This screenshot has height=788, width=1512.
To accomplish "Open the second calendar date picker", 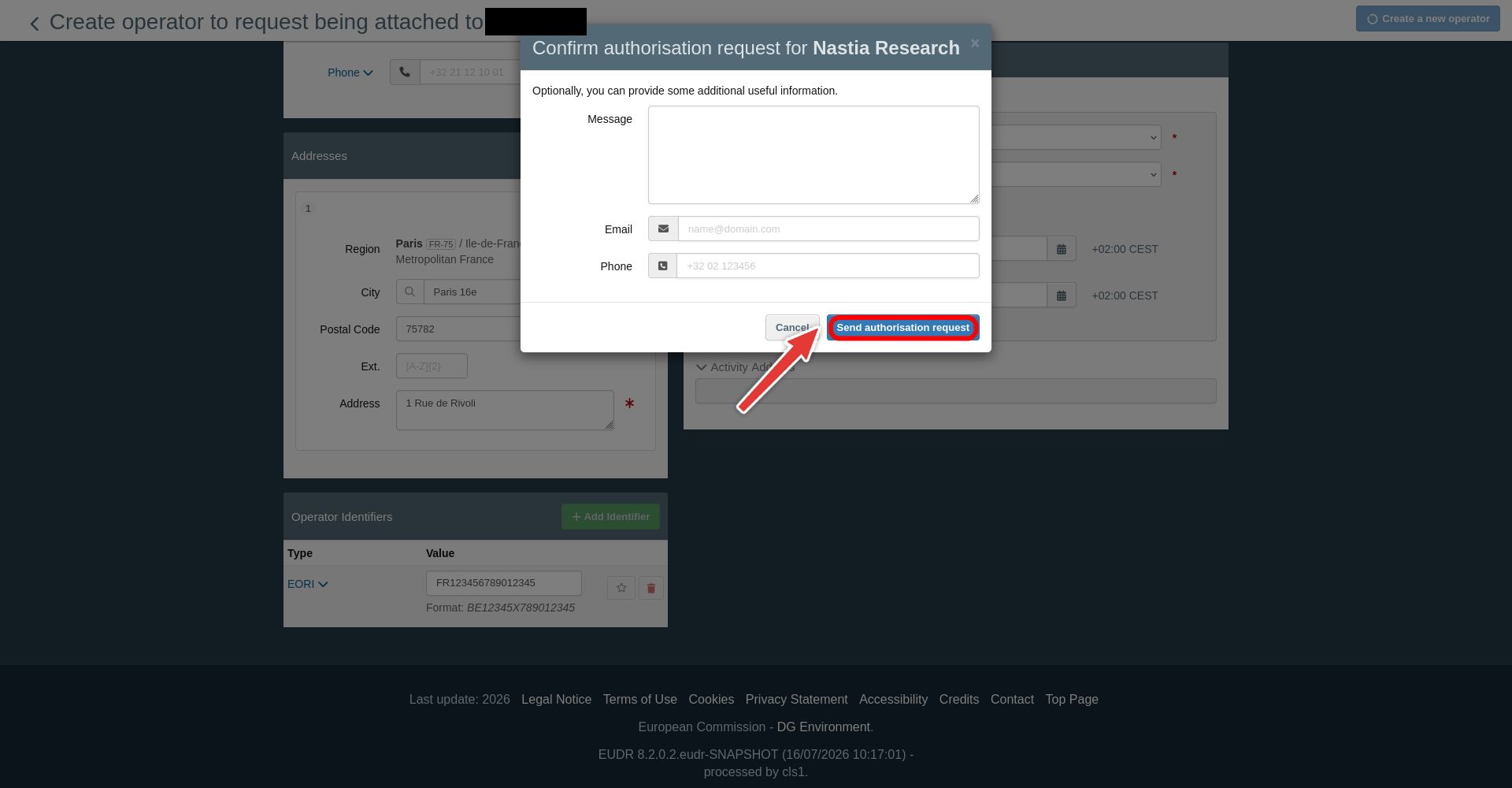I will tap(1062, 295).
